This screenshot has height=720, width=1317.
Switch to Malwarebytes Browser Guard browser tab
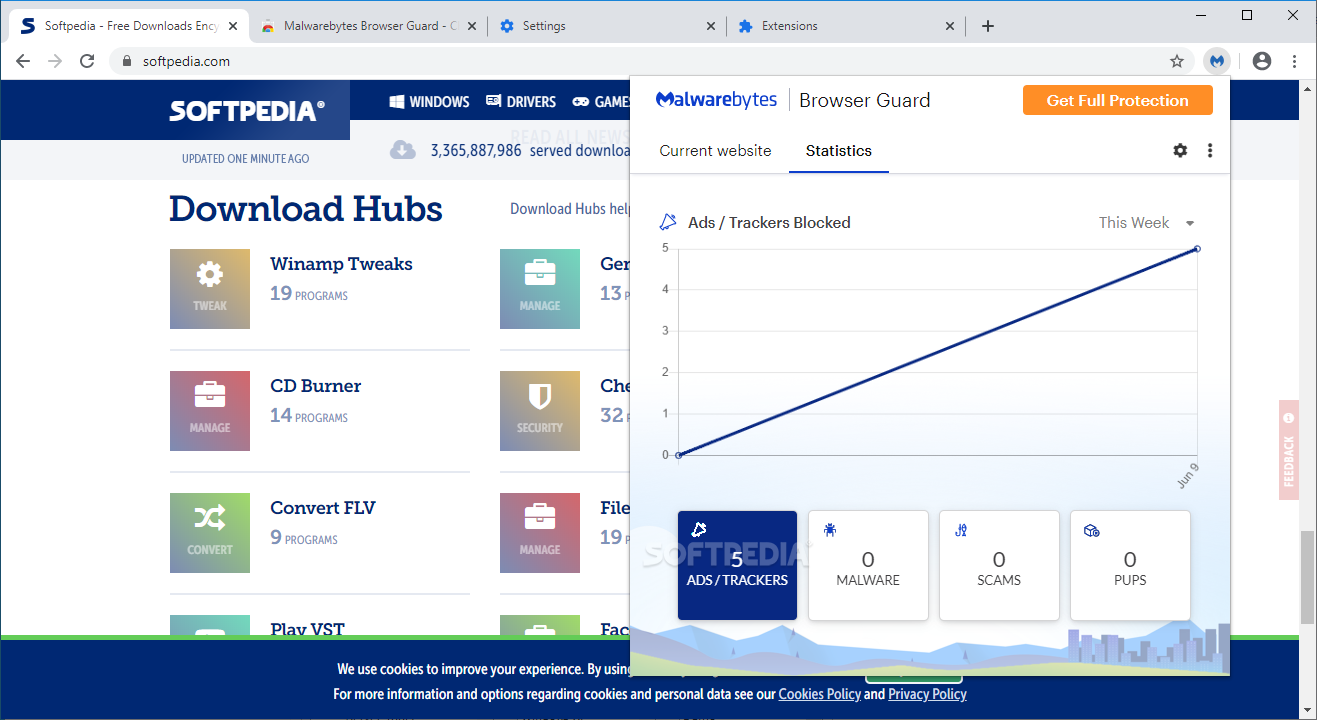[366, 26]
